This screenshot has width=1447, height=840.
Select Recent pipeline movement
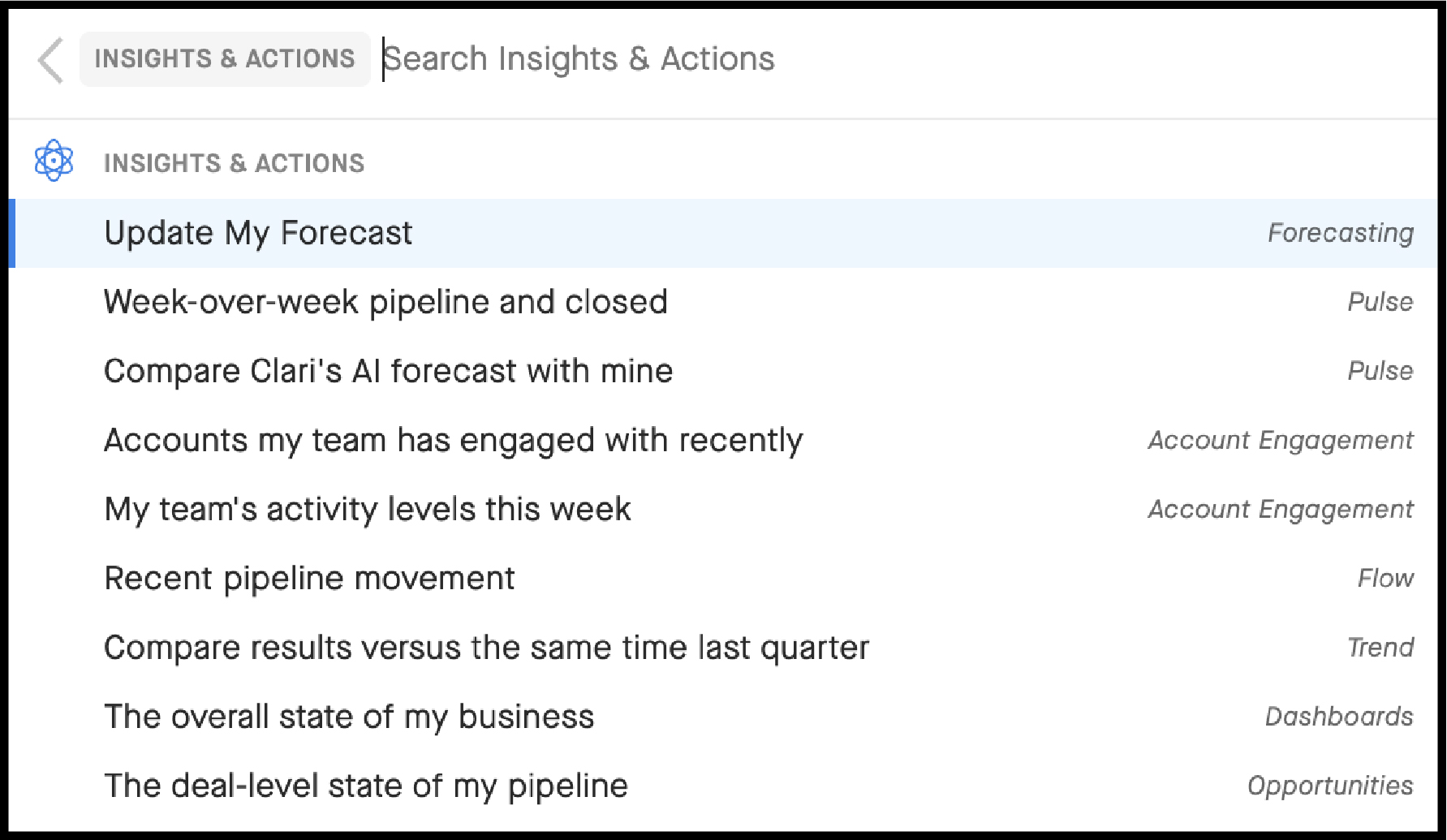coord(308,578)
